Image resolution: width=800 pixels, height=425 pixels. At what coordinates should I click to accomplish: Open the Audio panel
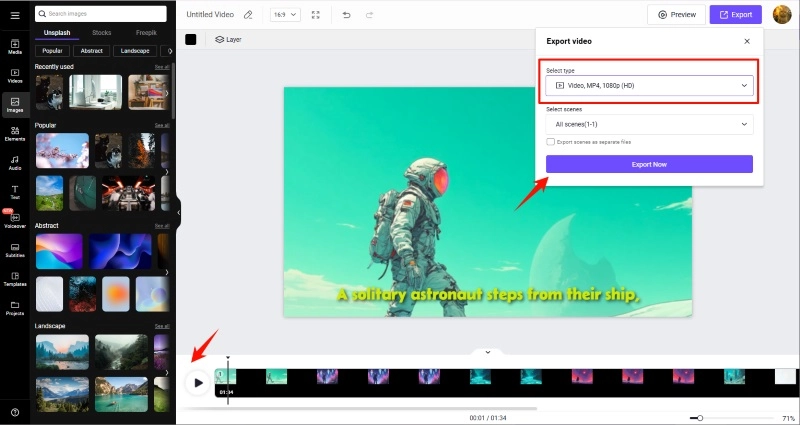(15, 163)
